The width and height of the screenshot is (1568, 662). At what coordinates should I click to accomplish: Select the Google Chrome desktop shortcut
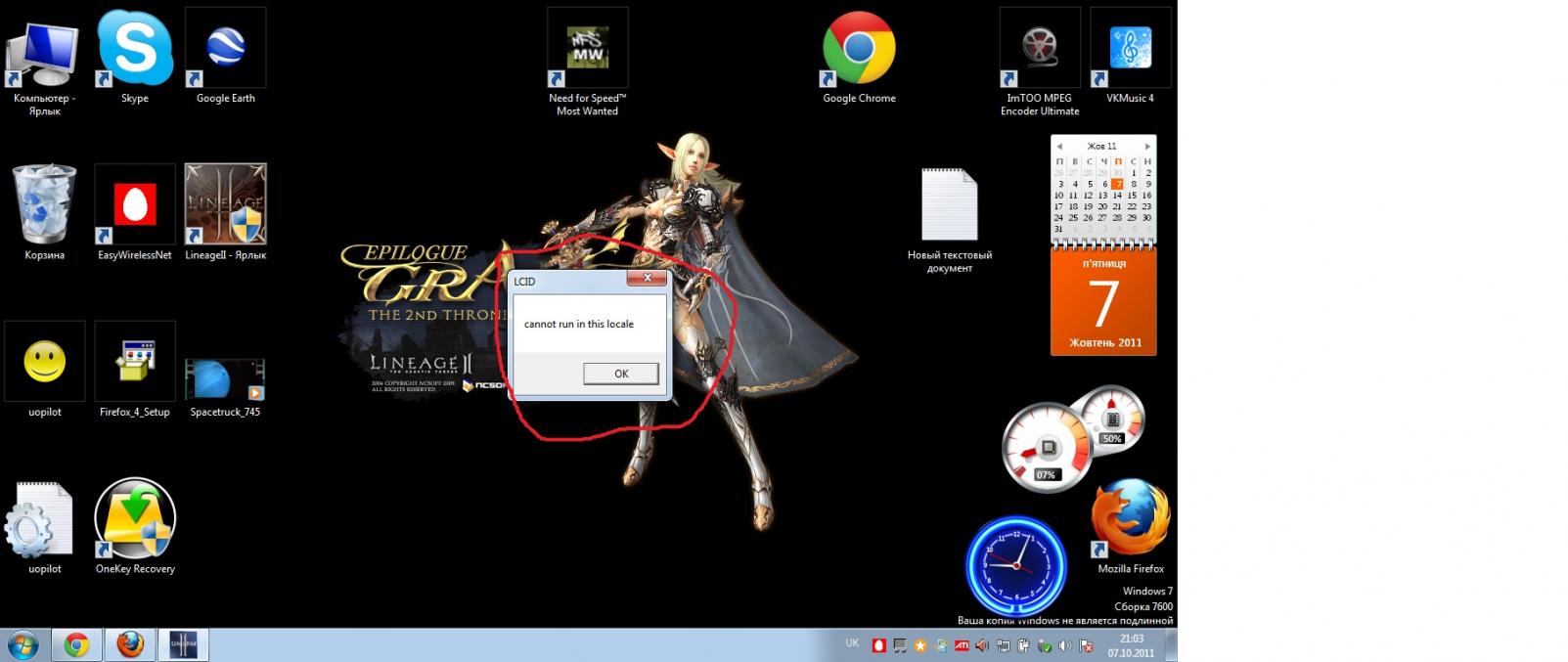pyautogui.click(x=859, y=57)
